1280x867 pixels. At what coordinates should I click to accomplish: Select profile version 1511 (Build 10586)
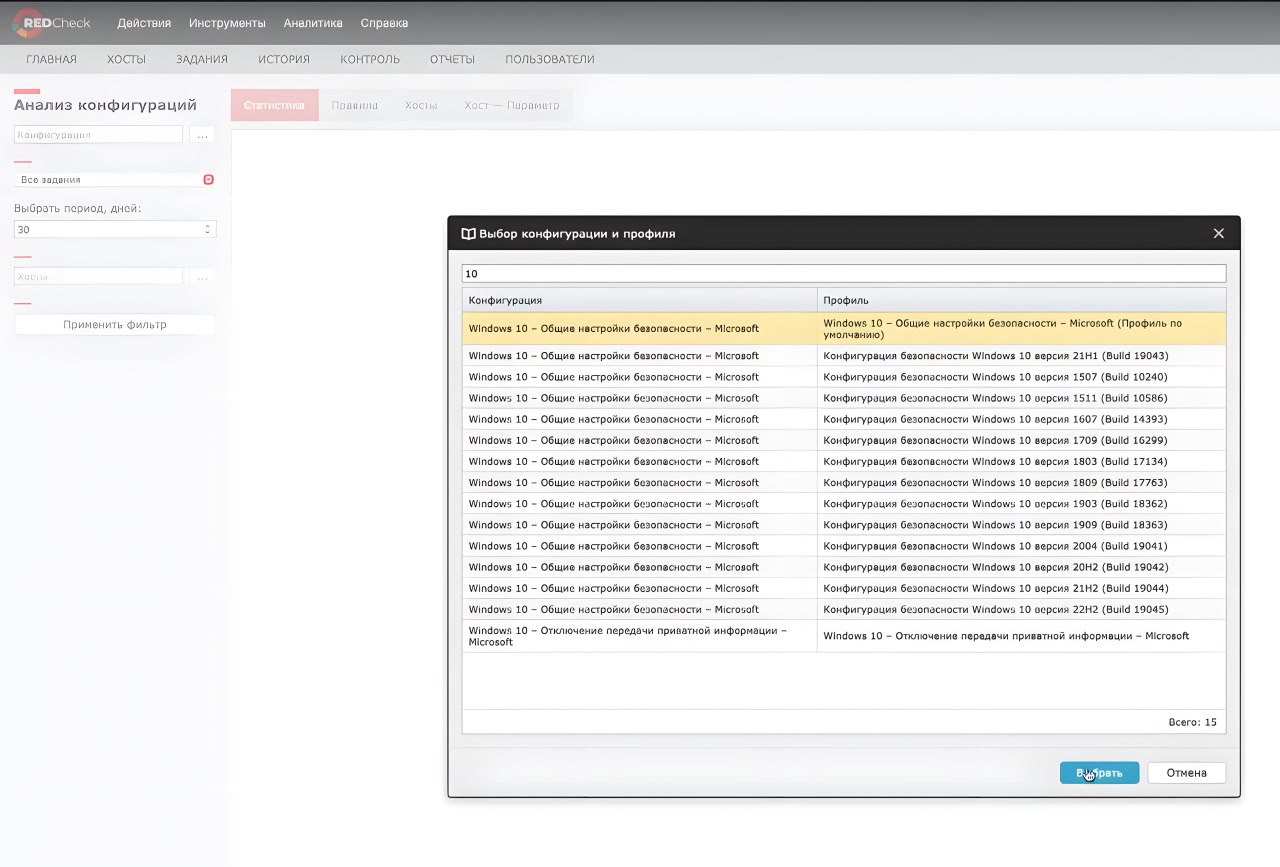click(844, 398)
